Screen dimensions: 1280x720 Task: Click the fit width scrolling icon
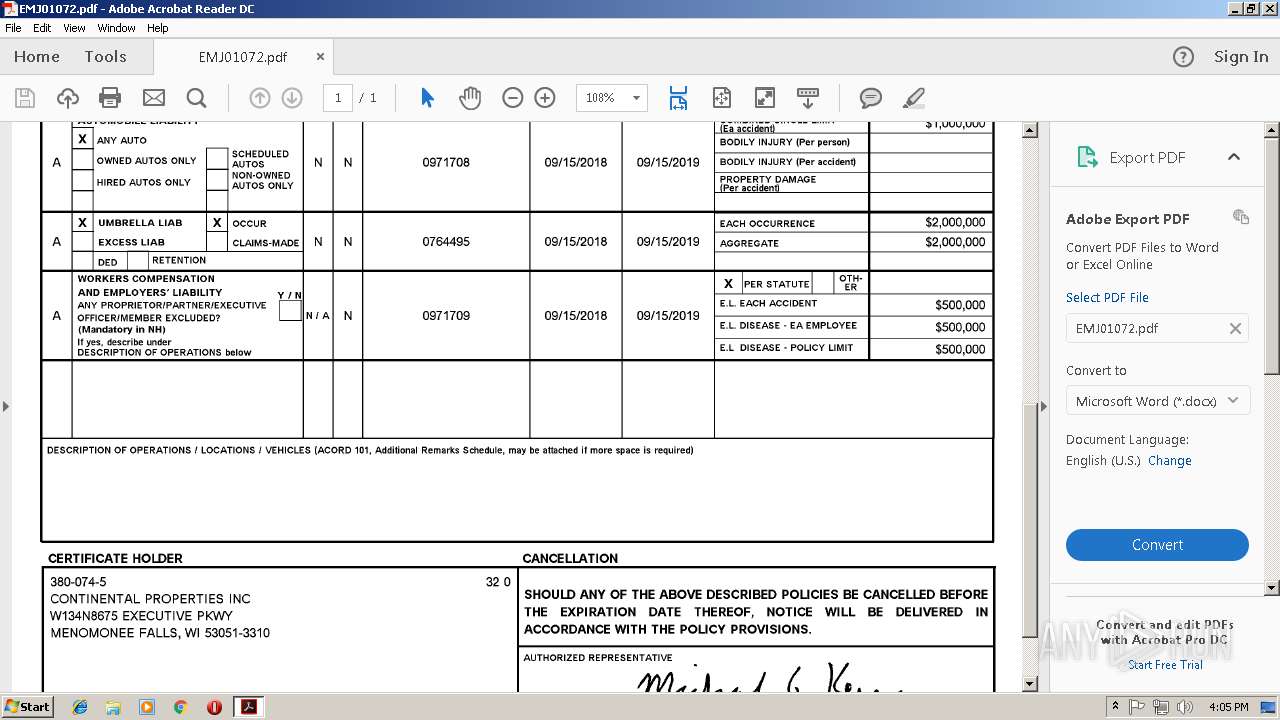tap(678, 98)
